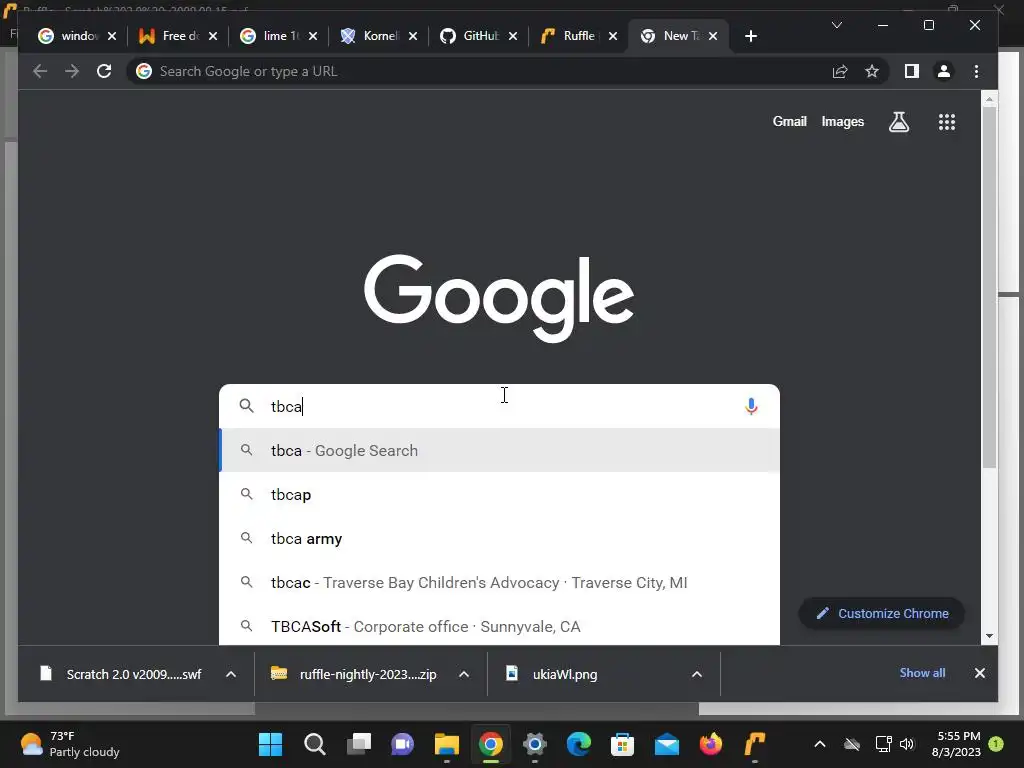This screenshot has height=768, width=1024.
Task: Reload the page with refresh icon
Action: pyautogui.click(x=104, y=71)
